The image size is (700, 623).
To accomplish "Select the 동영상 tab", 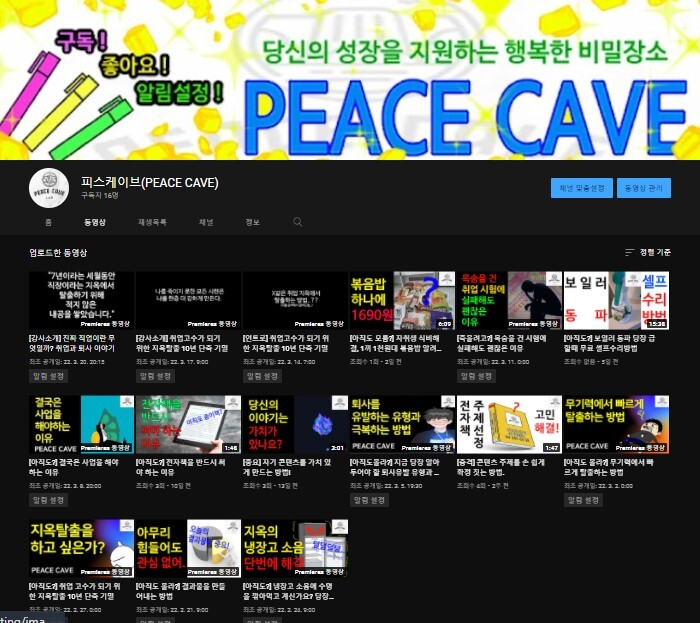I will coord(95,222).
